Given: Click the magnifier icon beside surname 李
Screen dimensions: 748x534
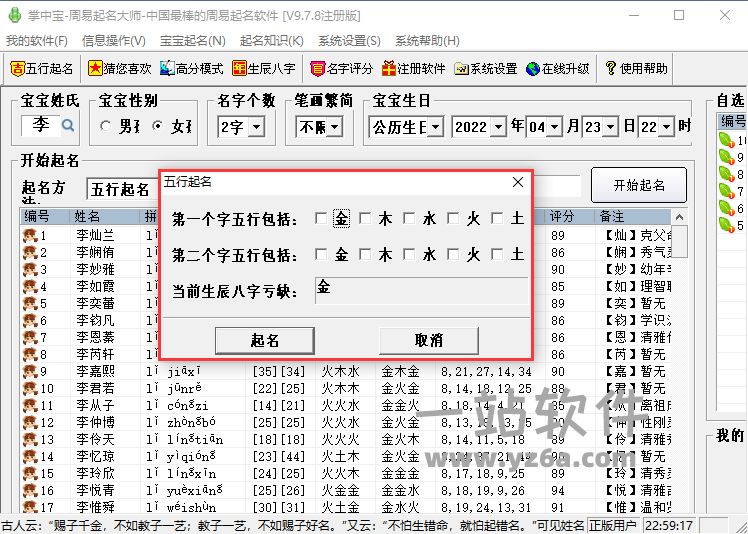Looking at the screenshot, I should (x=68, y=126).
